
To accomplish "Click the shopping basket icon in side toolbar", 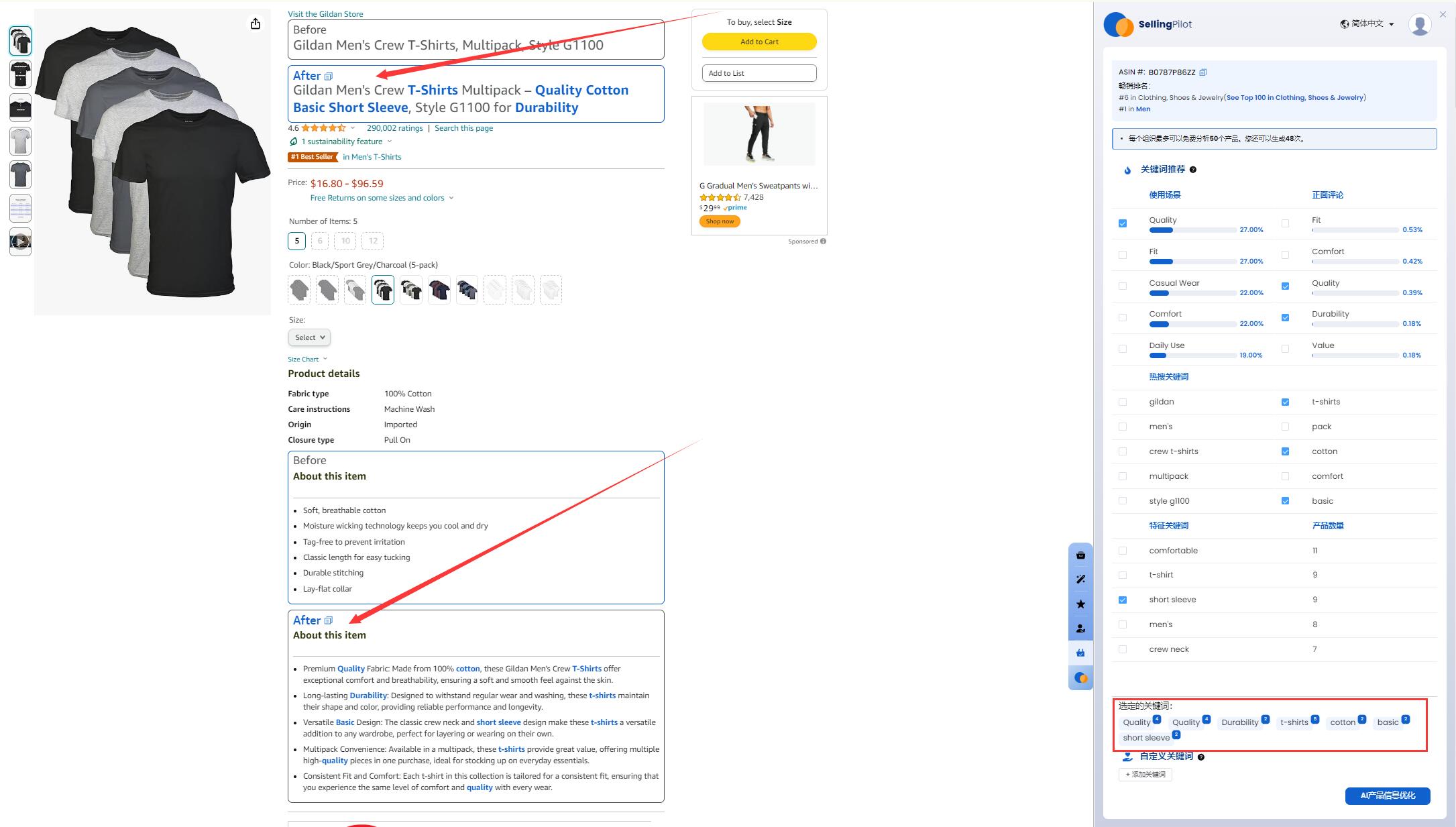I will [1080, 653].
